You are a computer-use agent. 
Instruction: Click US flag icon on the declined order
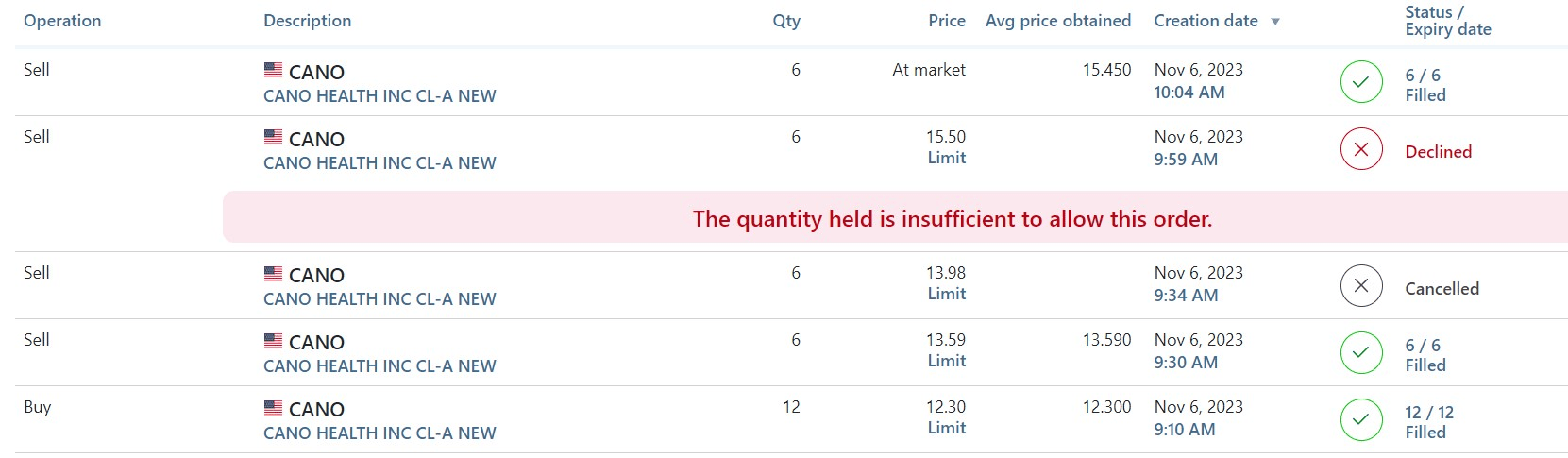coord(273,137)
